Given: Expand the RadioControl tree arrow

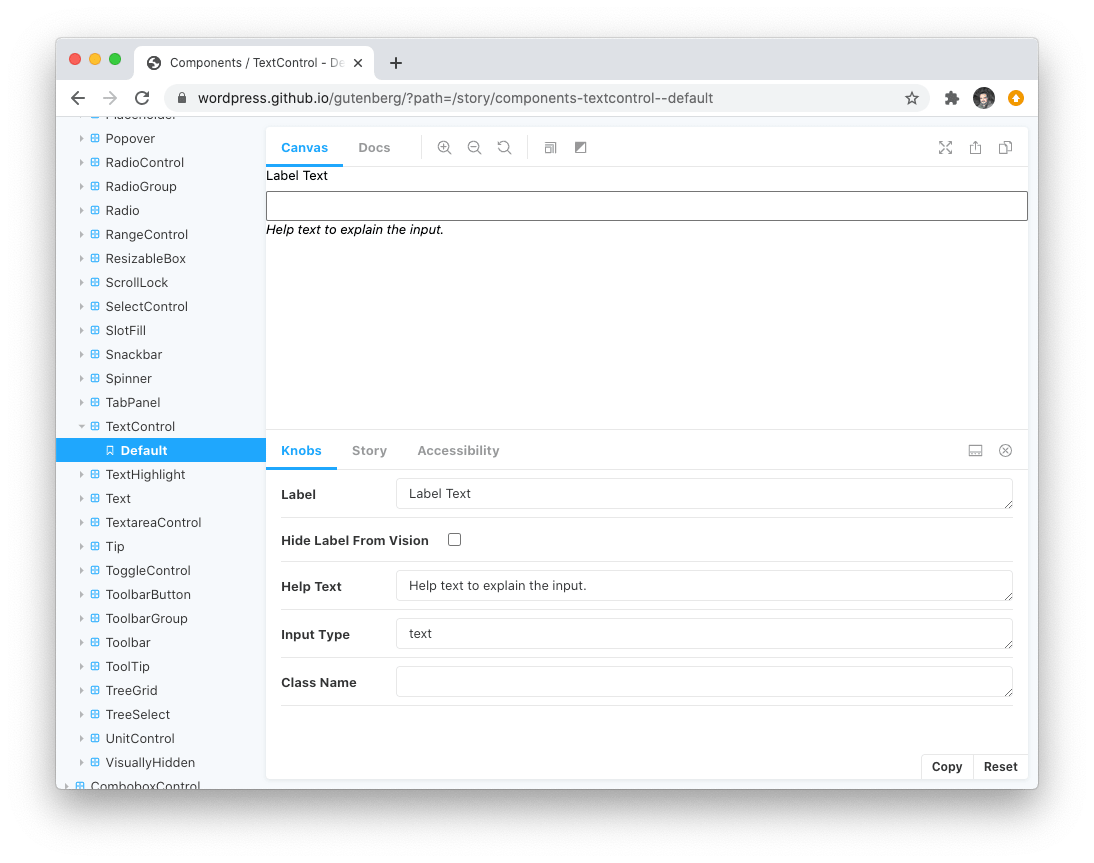Looking at the screenshot, I should tap(82, 163).
